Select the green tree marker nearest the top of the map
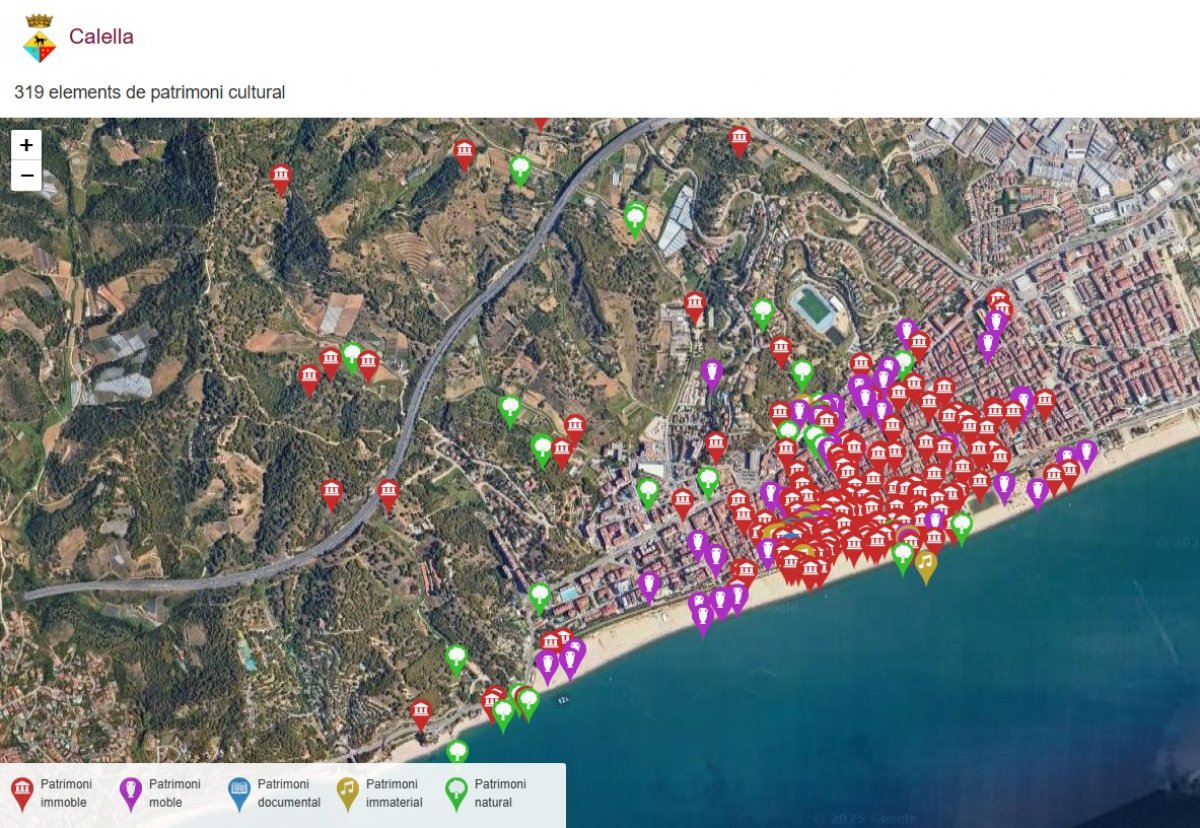This screenshot has height=828, width=1200. 520,168
